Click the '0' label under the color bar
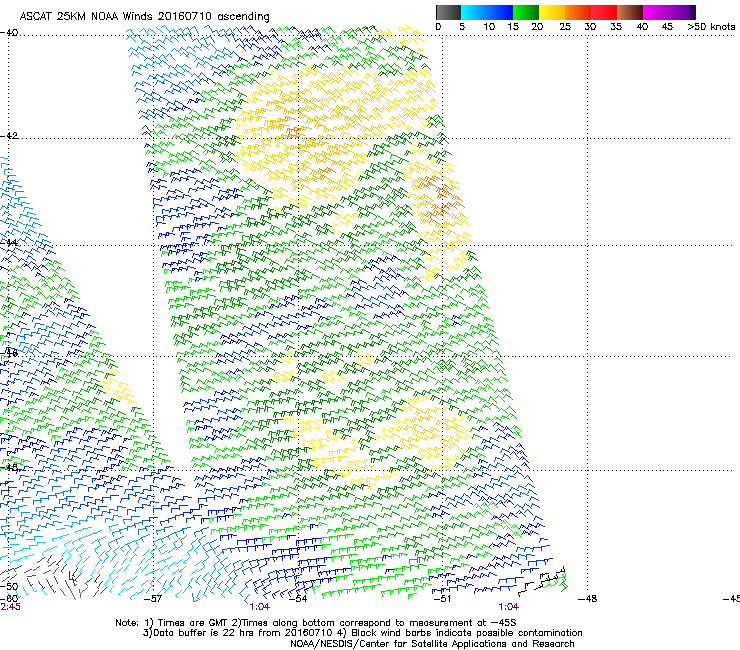This screenshot has width=740, height=650. click(438, 27)
